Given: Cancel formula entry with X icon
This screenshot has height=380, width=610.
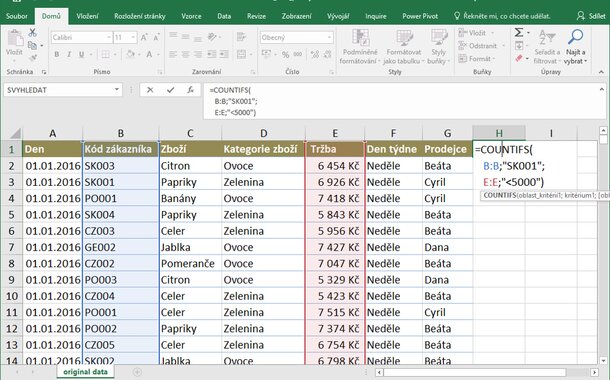Looking at the screenshot, I should 150,90.
